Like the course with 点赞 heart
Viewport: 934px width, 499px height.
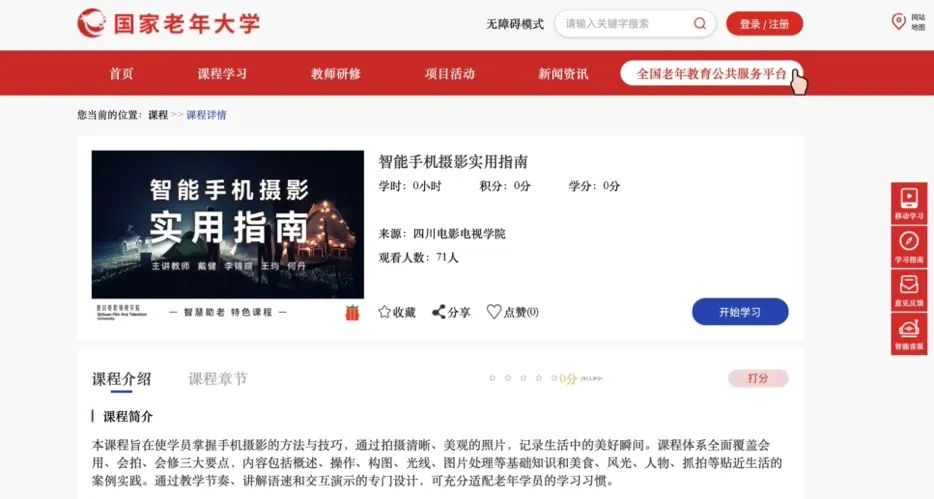tap(494, 311)
